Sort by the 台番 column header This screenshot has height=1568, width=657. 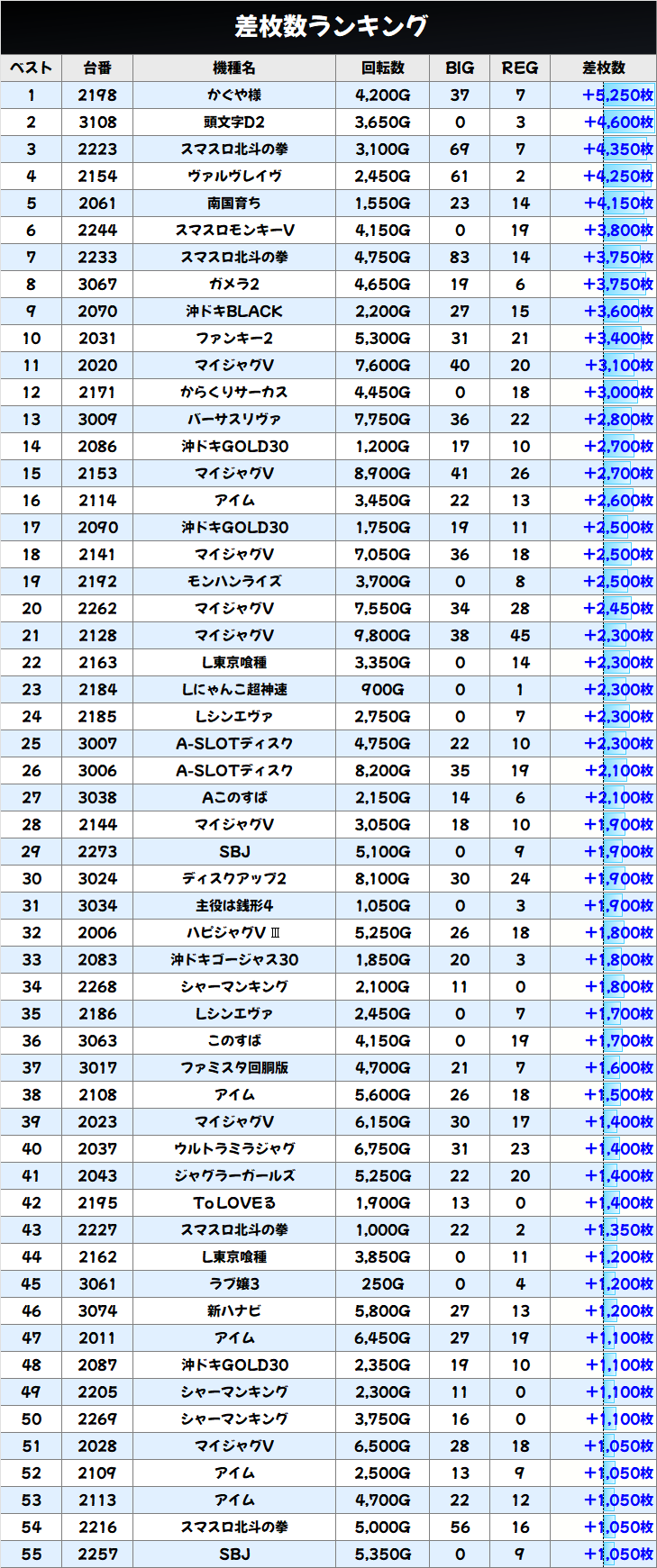click(x=97, y=68)
